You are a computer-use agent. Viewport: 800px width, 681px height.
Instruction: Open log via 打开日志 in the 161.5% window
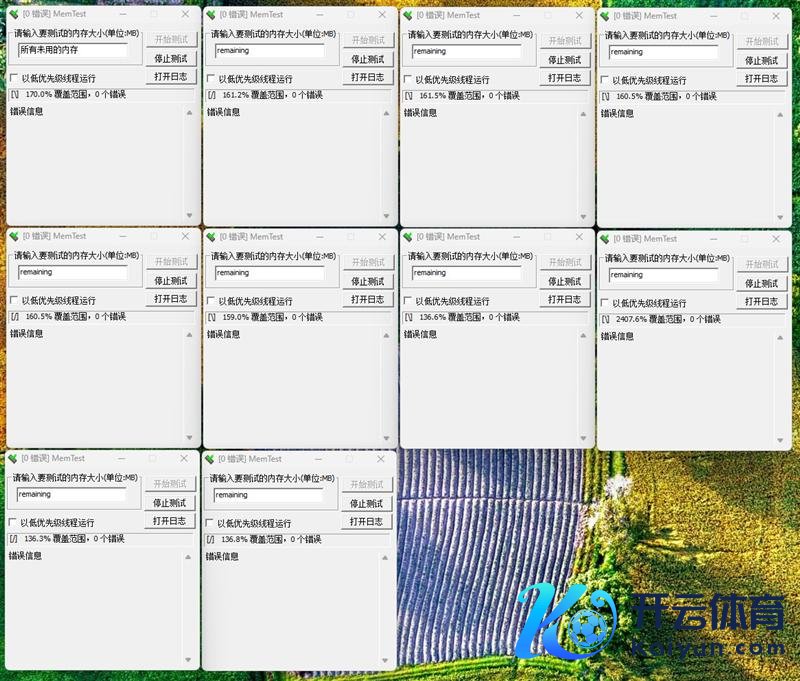(x=564, y=77)
